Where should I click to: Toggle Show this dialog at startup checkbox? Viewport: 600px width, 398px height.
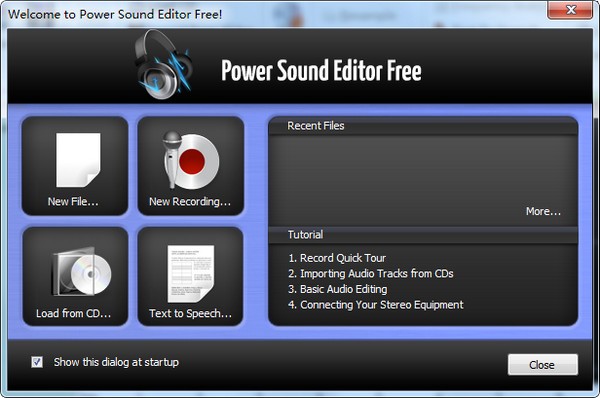pyautogui.click(x=37, y=362)
